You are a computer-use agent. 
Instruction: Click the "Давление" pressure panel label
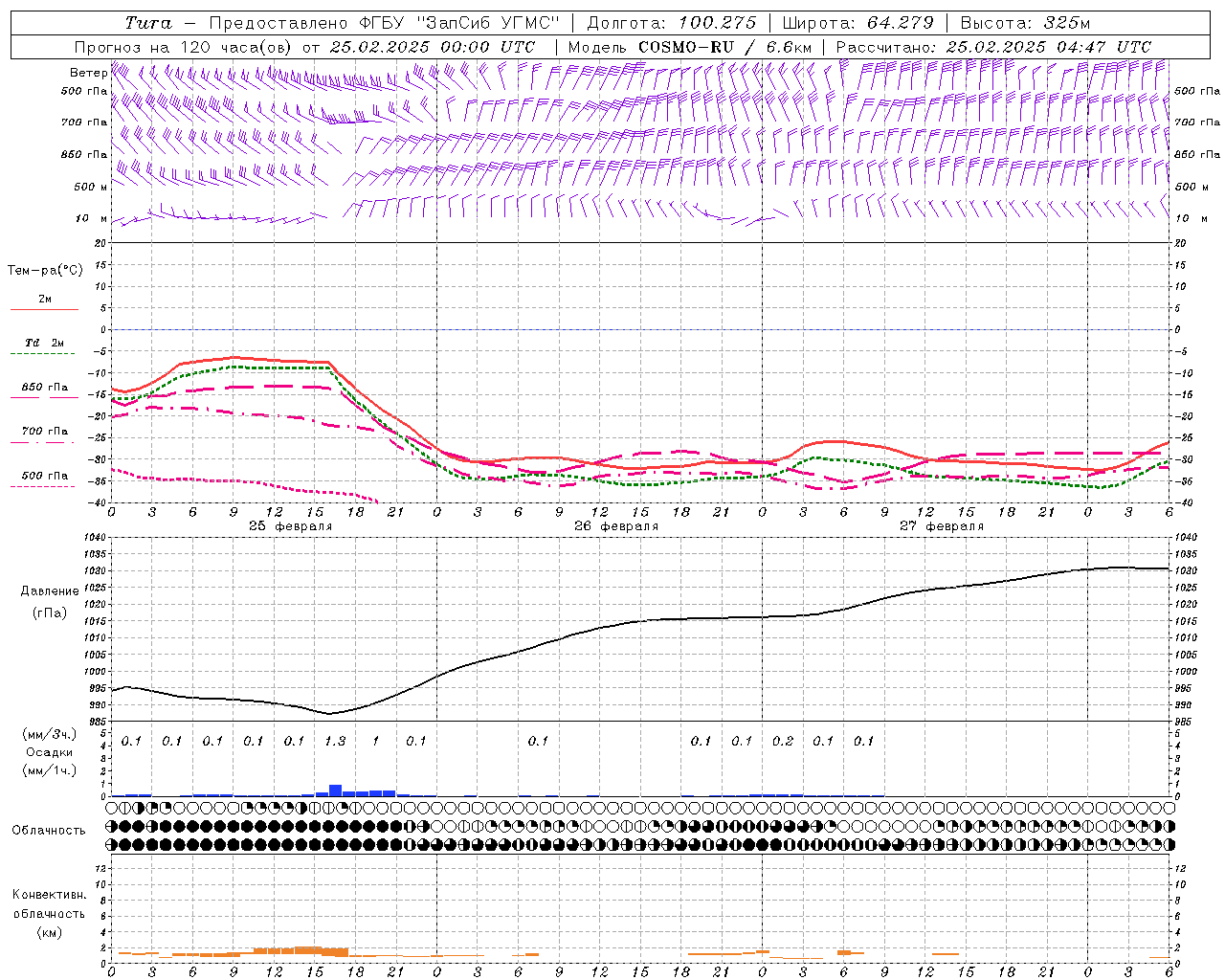(50, 591)
